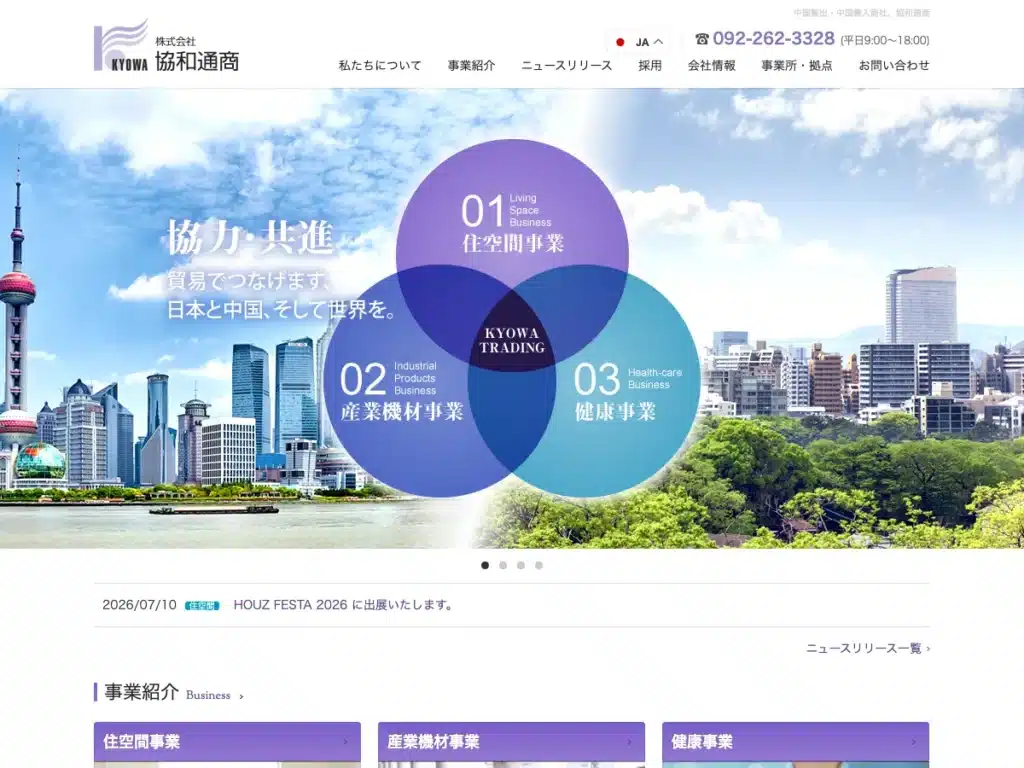
Task: Click news date 2026/07/10
Action: 139,605
